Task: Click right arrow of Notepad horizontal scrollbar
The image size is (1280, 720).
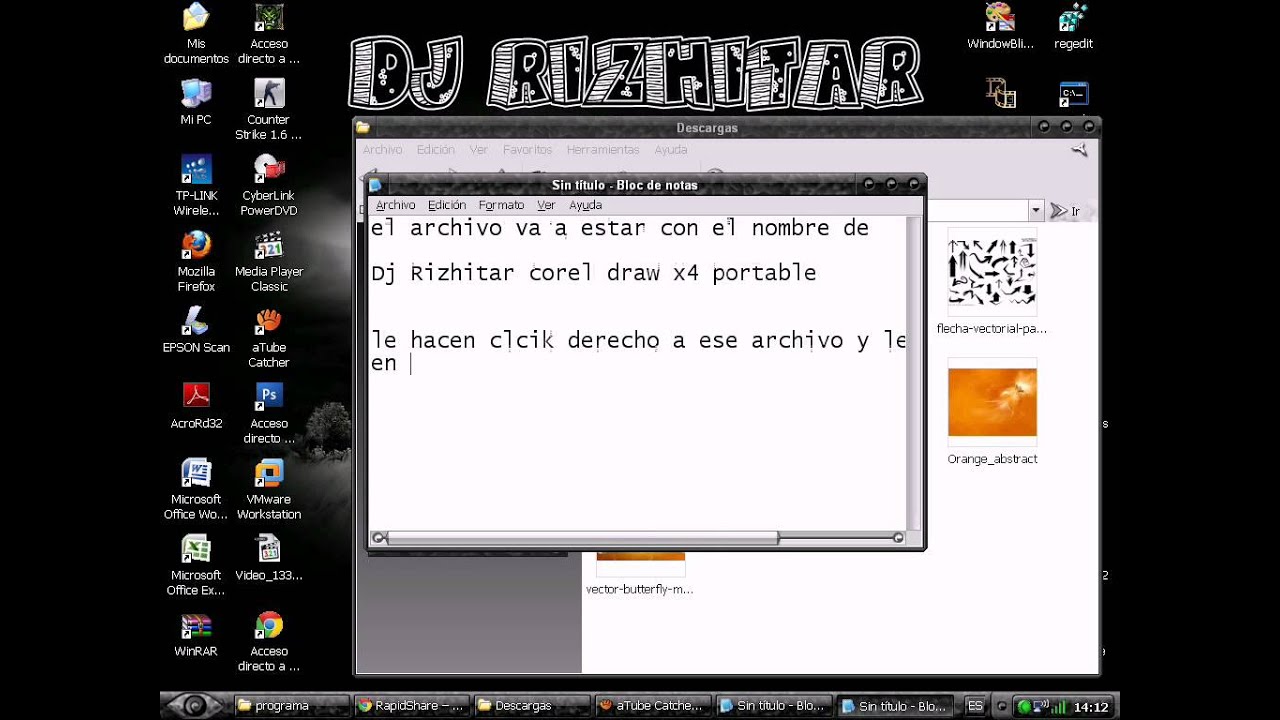Action: point(897,538)
